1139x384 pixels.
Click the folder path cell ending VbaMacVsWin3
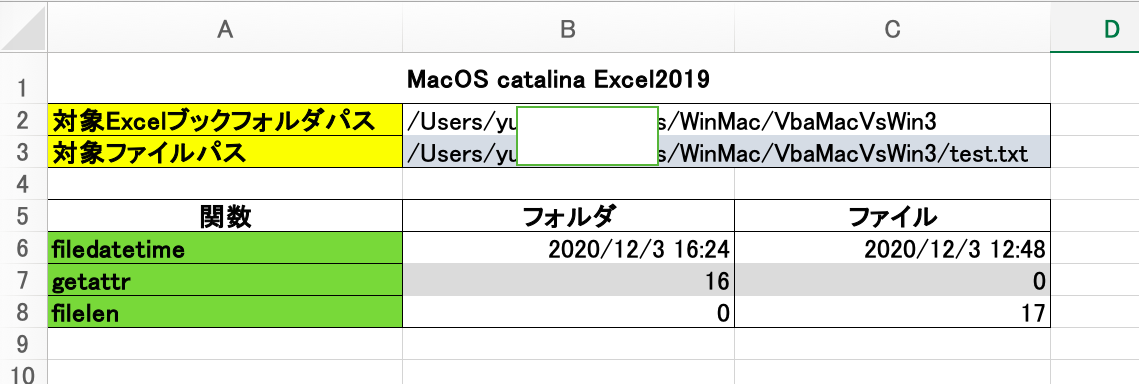[x=726, y=120]
